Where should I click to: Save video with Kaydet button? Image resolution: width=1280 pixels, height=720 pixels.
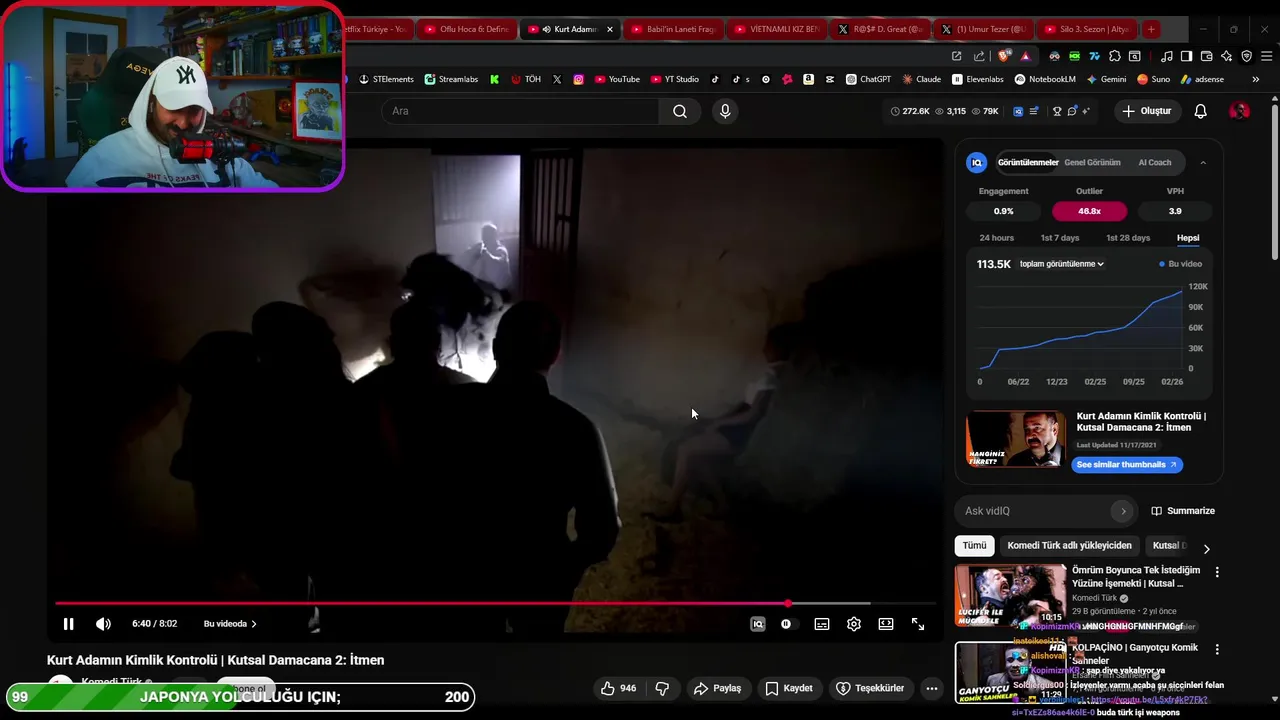coord(789,688)
